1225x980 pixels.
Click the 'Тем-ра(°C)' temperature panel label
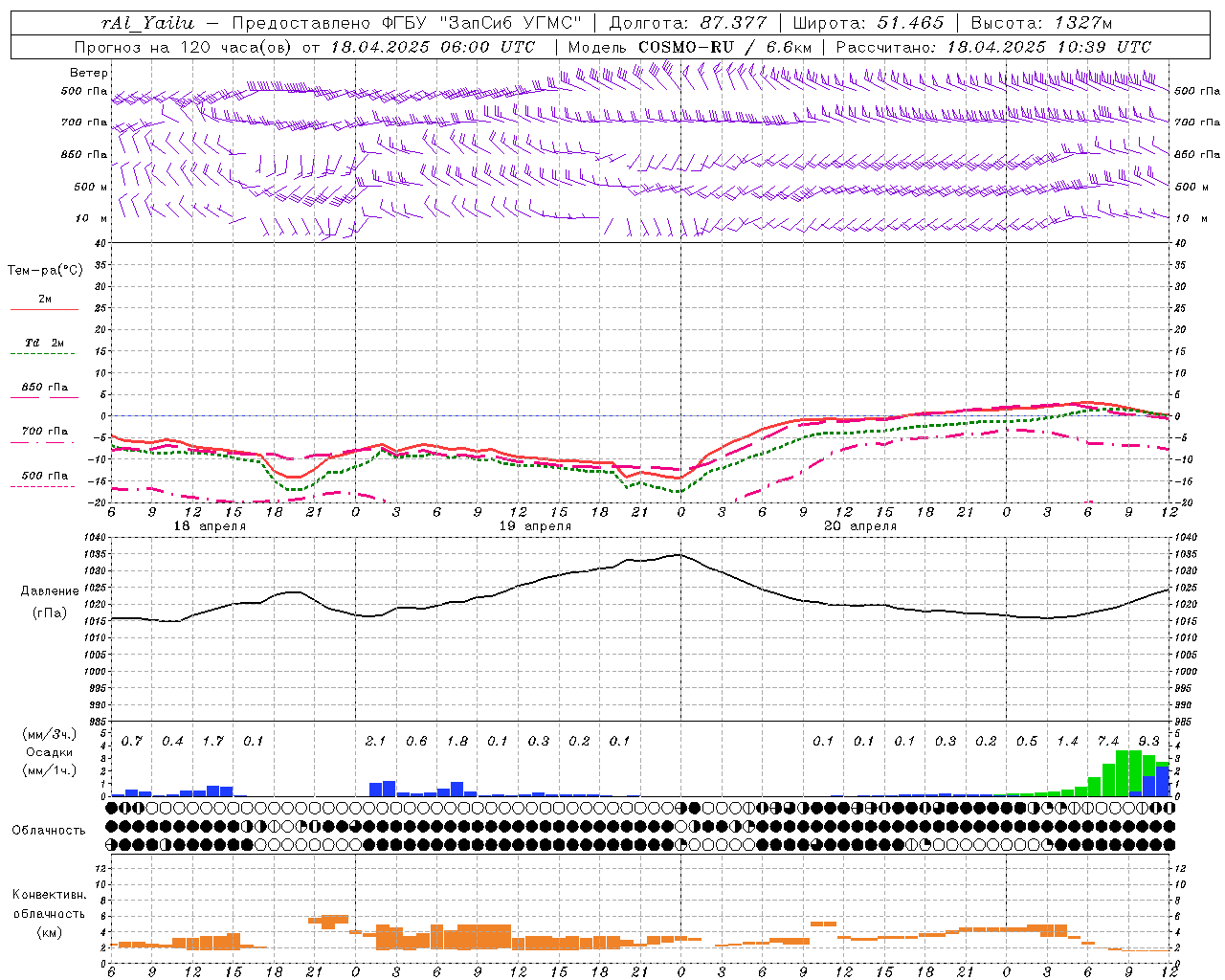[x=45, y=270]
